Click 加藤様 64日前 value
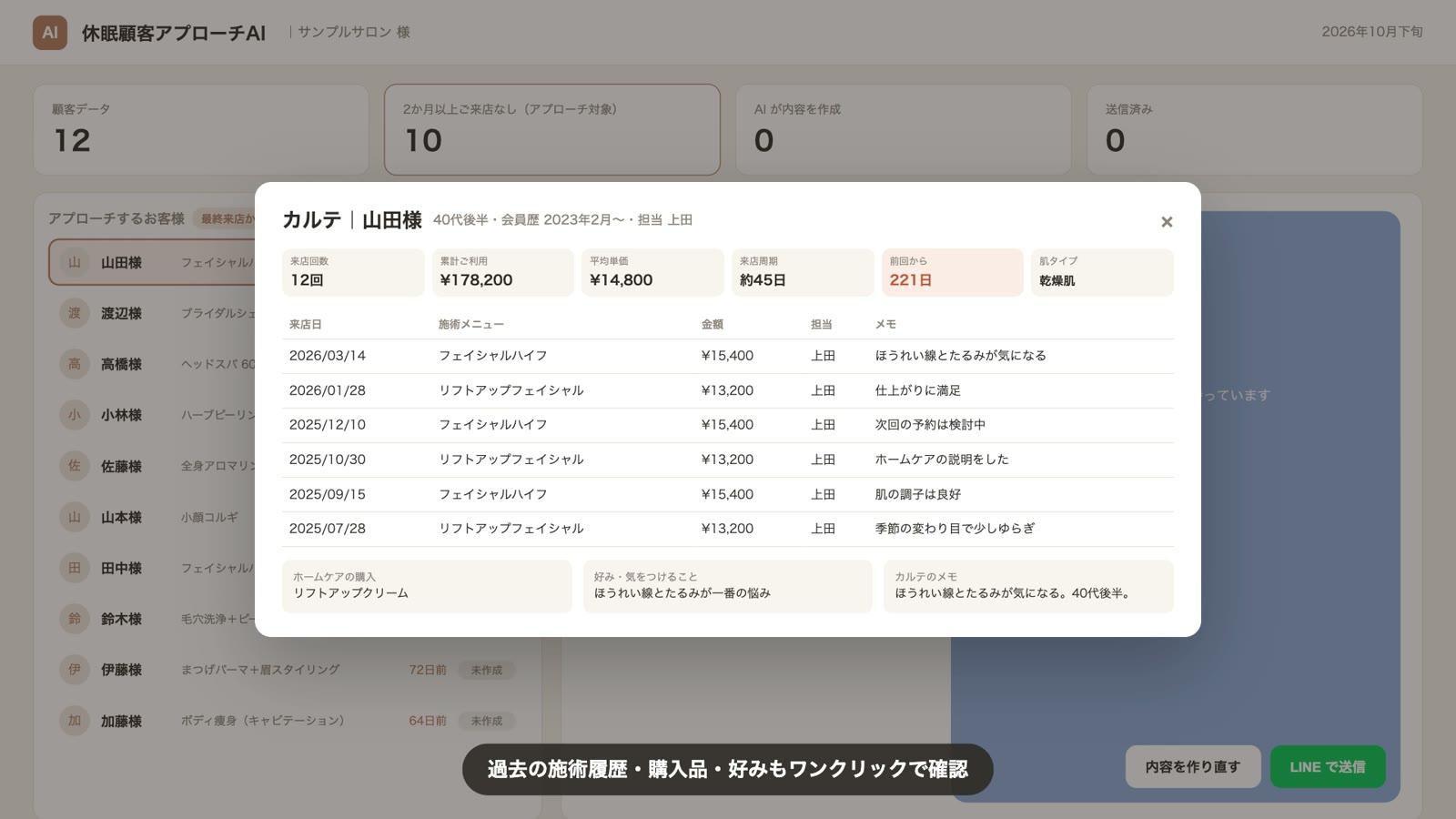Screen dimensions: 1456x819 (428, 721)
